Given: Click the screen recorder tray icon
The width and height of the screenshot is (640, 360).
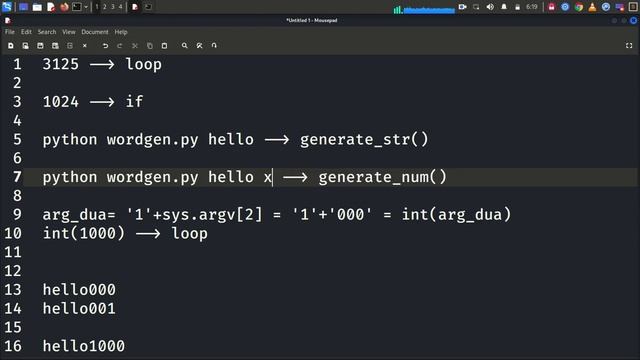Looking at the screenshot, I should [462, 7].
